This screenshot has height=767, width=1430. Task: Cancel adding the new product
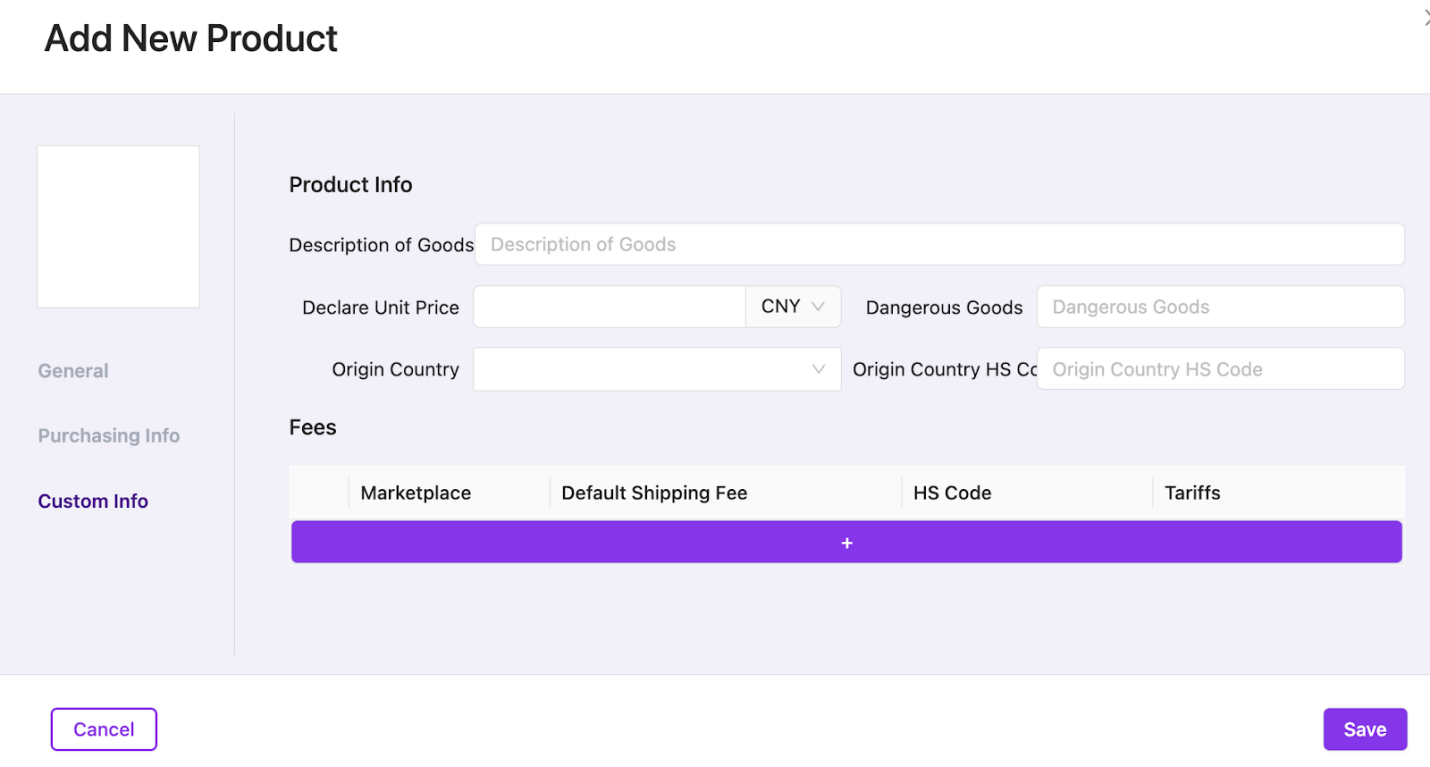[104, 729]
